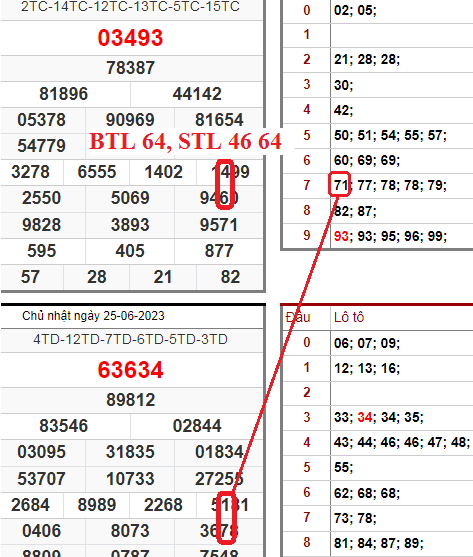The height and width of the screenshot is (557, 473).
Task: Click the red highlighted 93 in row 9
Action: [341, 236]
